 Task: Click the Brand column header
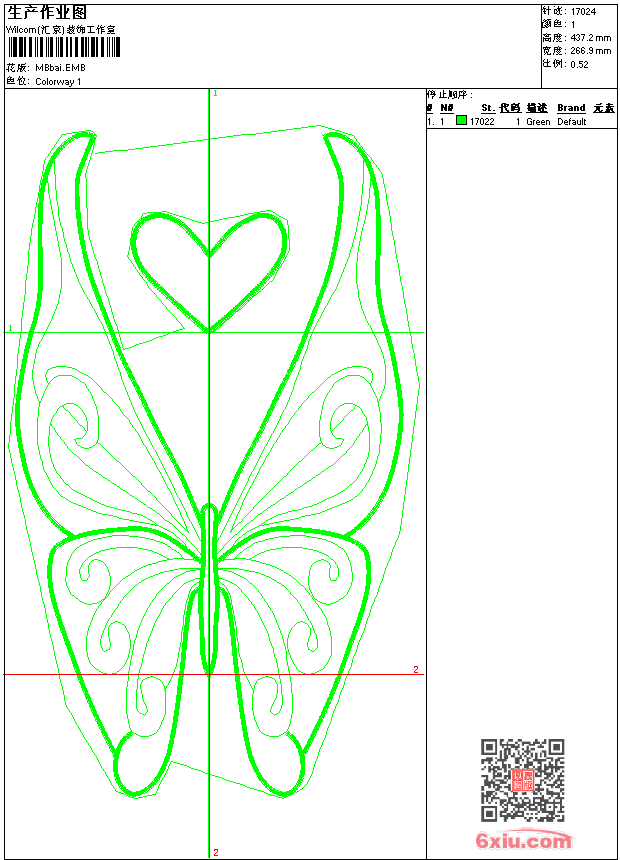[571, 108]
